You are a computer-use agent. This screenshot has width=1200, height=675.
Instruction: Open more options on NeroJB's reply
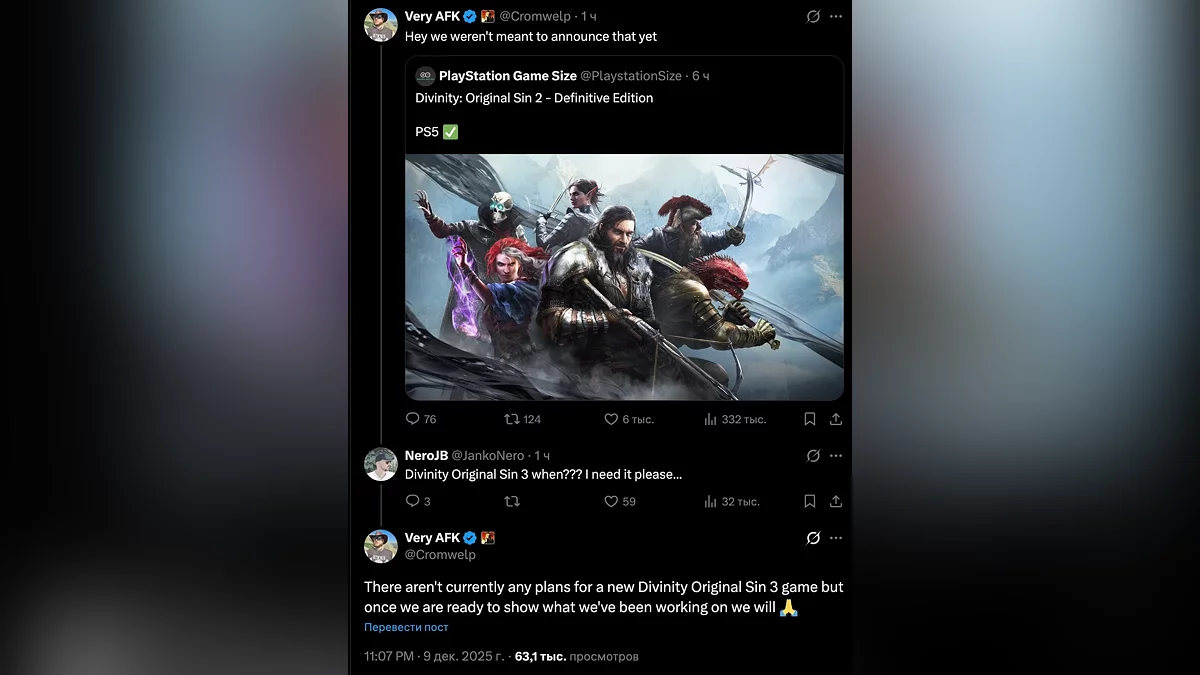pyautogui.click(x=836, y=456)
